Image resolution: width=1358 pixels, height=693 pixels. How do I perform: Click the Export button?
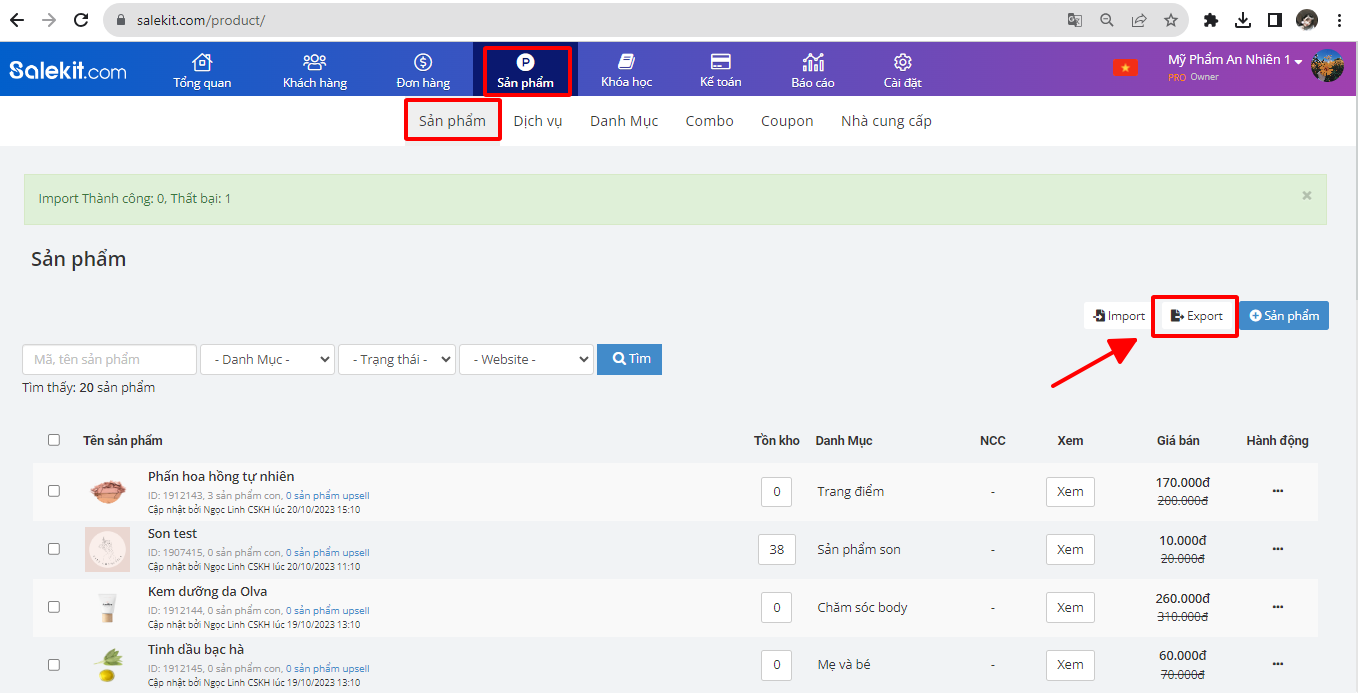[1196, 316]
